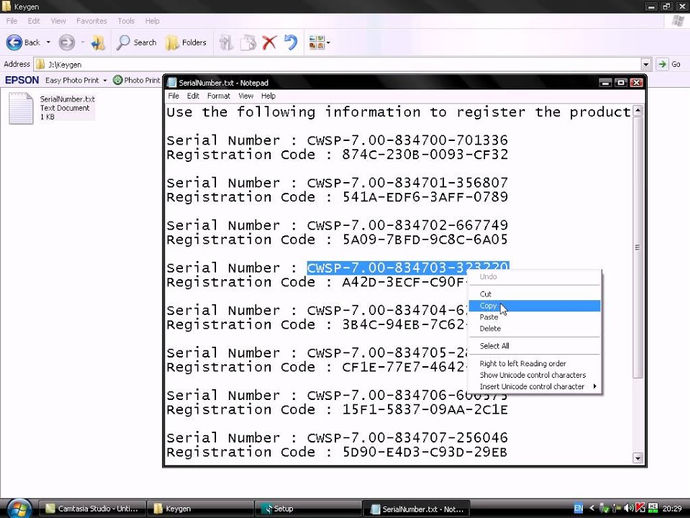The height and width of the screenshot is (518, 690).
Task: Choose Paste in the context menu
Action: 534,317
